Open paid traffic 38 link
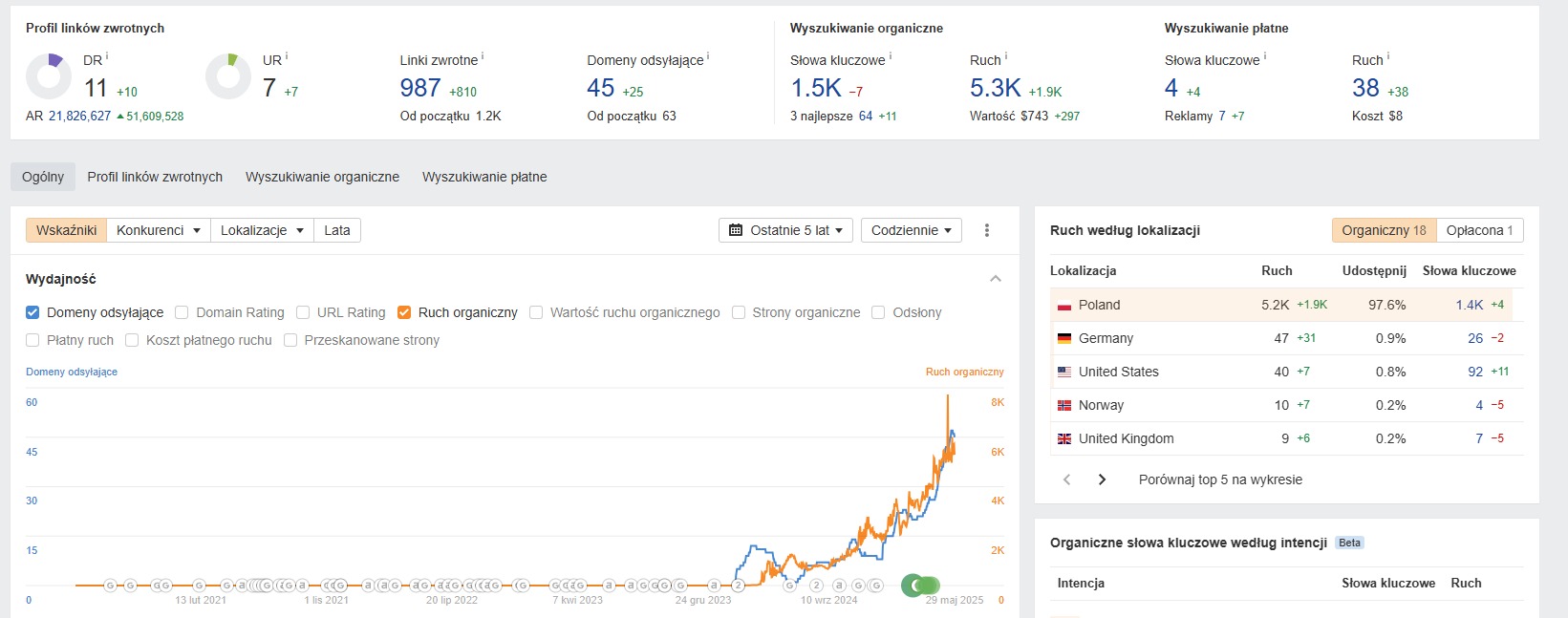Image resolution: width=1568 pixels, height=618 pixels. [1365, 88]
